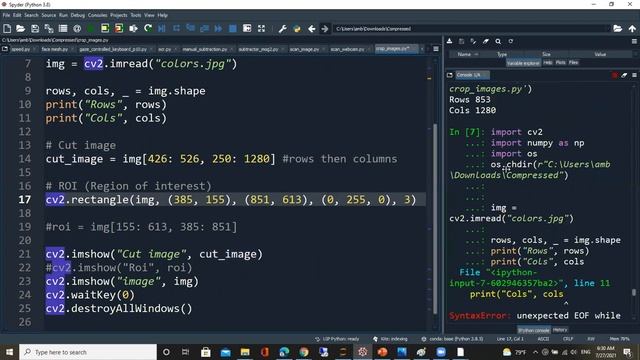This screenshot has width=640, height=360.
Task: Search variables in Variable explorer
Action: (498, 41)
